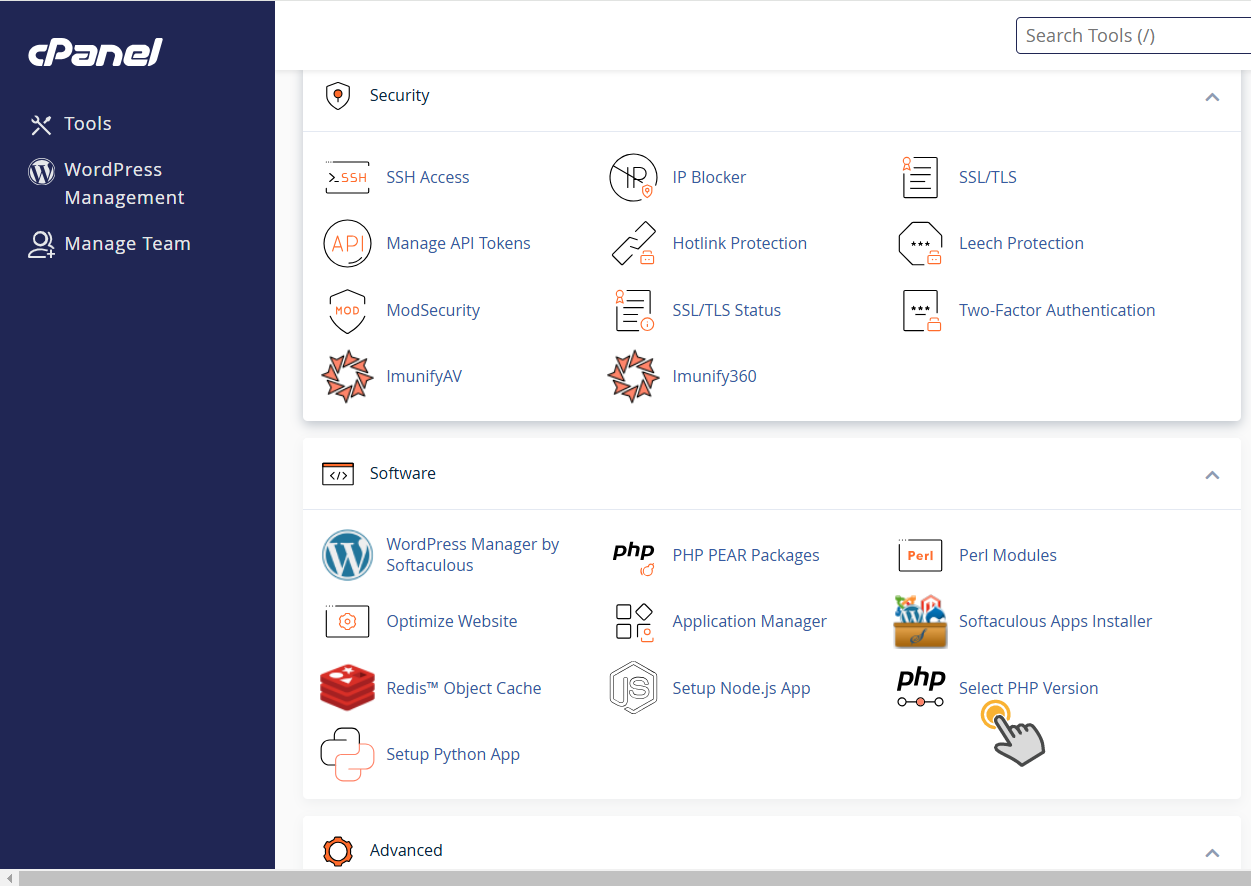Collapse the Security section chevron
Screen dimensions: 1251x886
tap(1212, 97)
